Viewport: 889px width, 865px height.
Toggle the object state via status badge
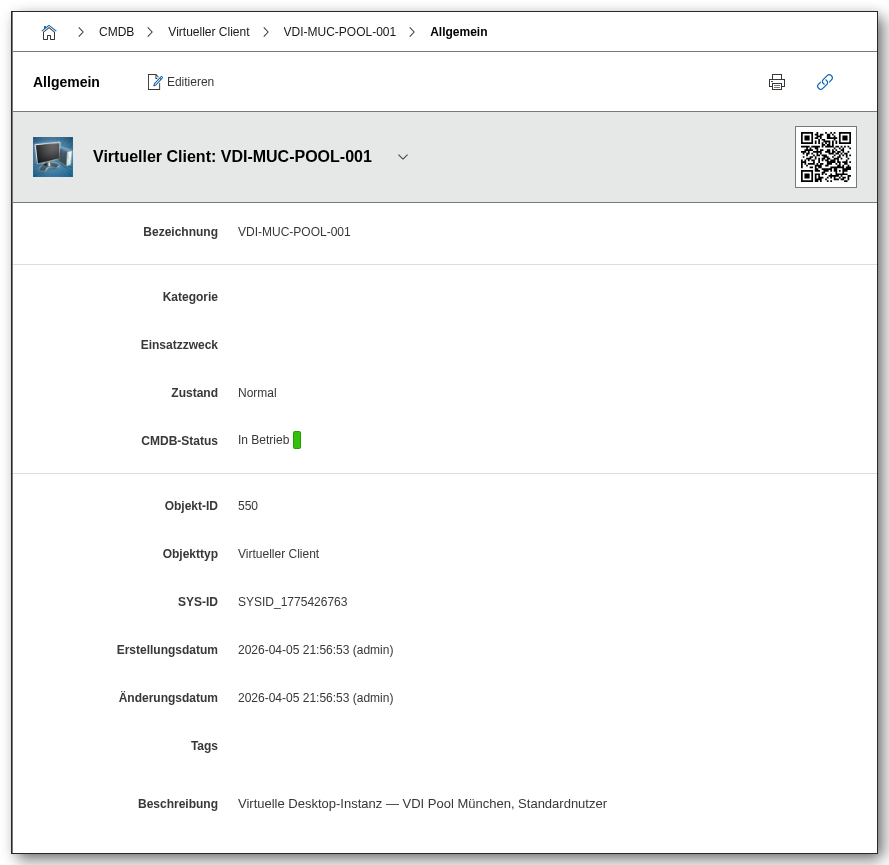(x=298, y=439)
